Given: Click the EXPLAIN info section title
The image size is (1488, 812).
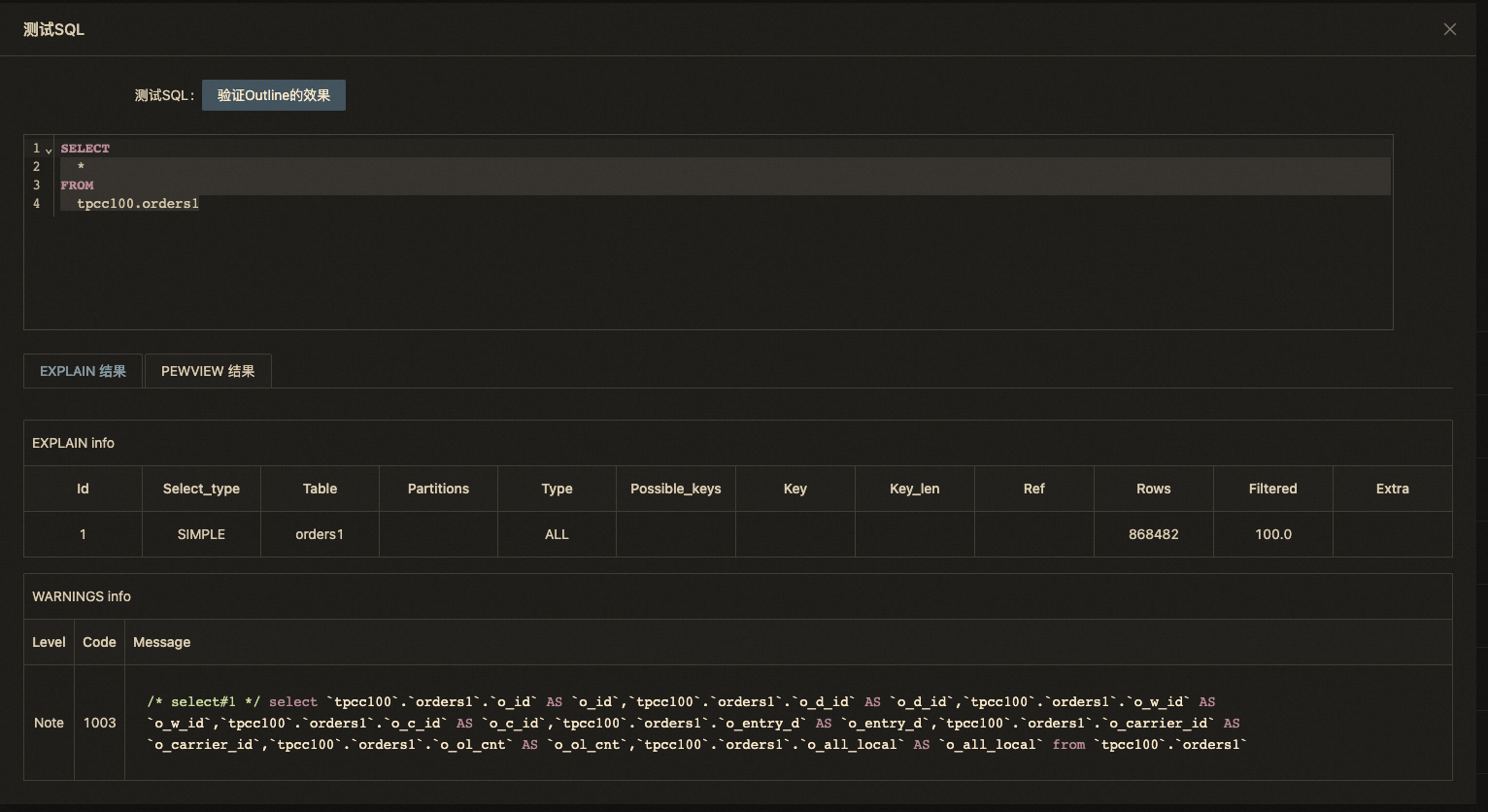Looking at the screenshot, I should point(73,443).
